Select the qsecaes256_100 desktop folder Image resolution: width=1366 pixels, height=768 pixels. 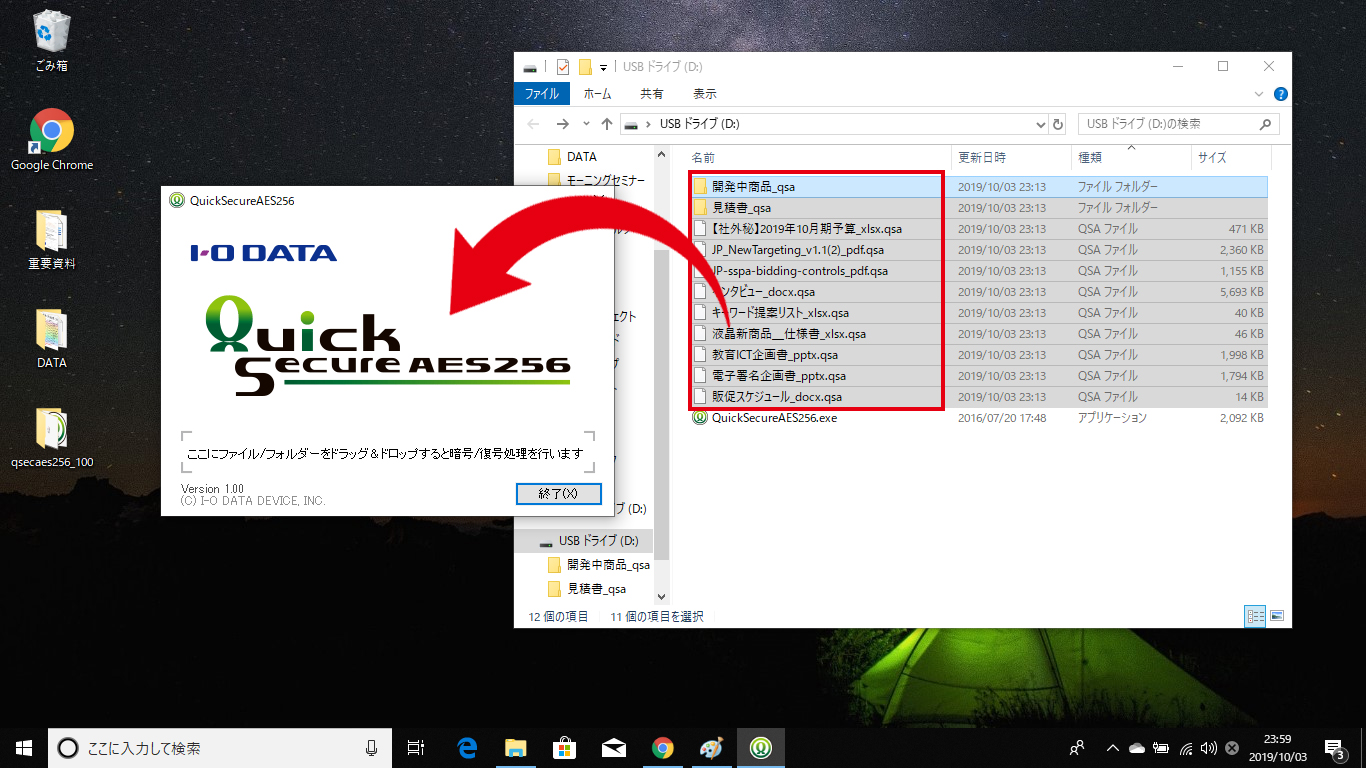pos(51,438)
